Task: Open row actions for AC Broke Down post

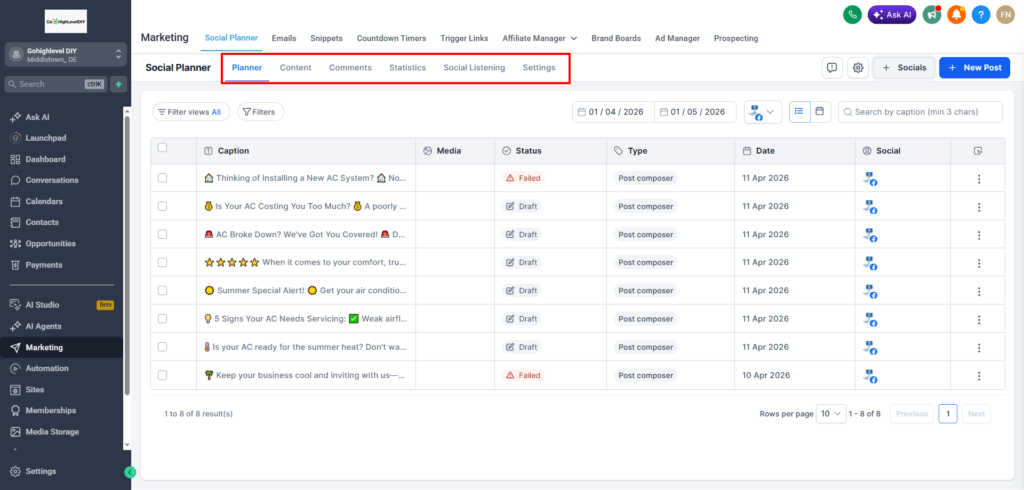Action: point(978,235)
